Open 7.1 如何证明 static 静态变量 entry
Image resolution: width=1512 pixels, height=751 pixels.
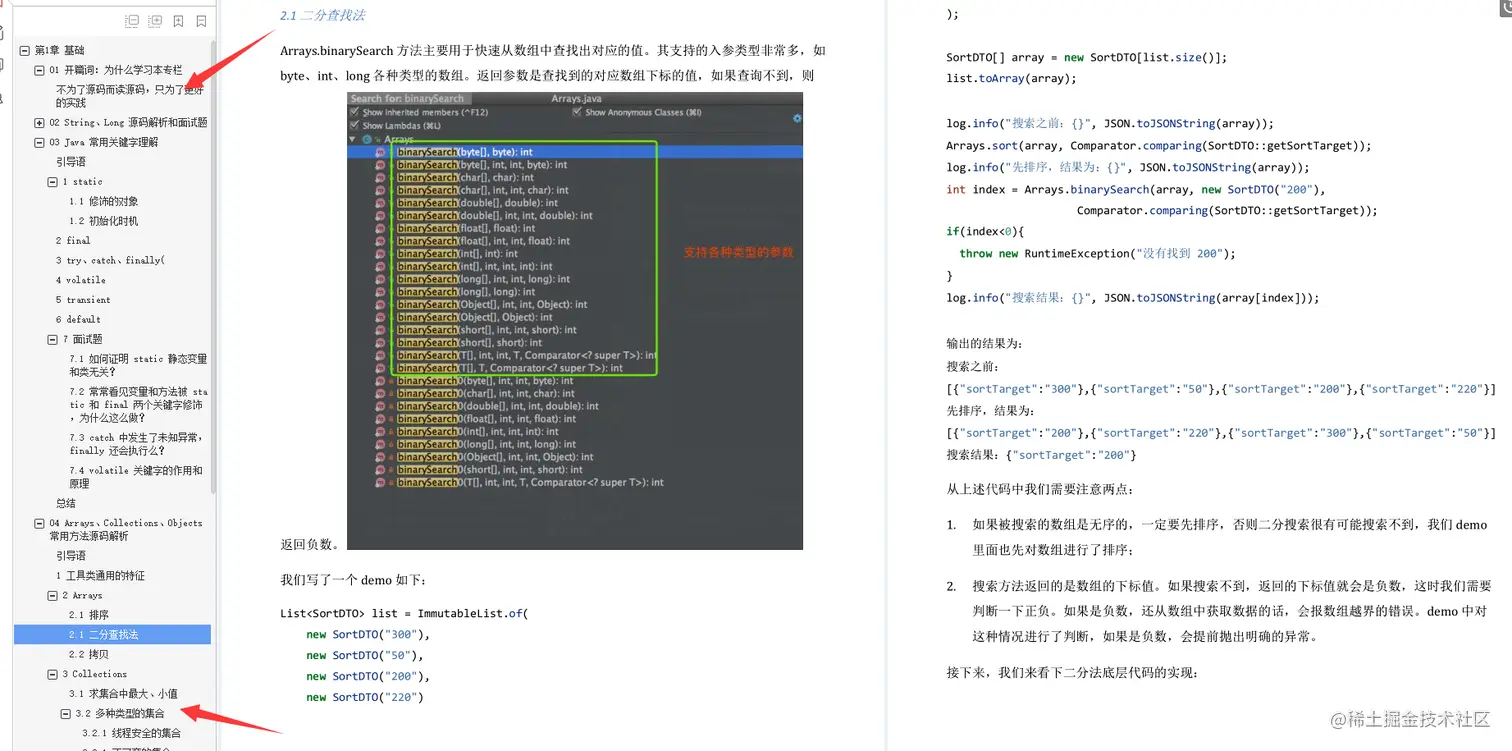click(x=138, y=365)
